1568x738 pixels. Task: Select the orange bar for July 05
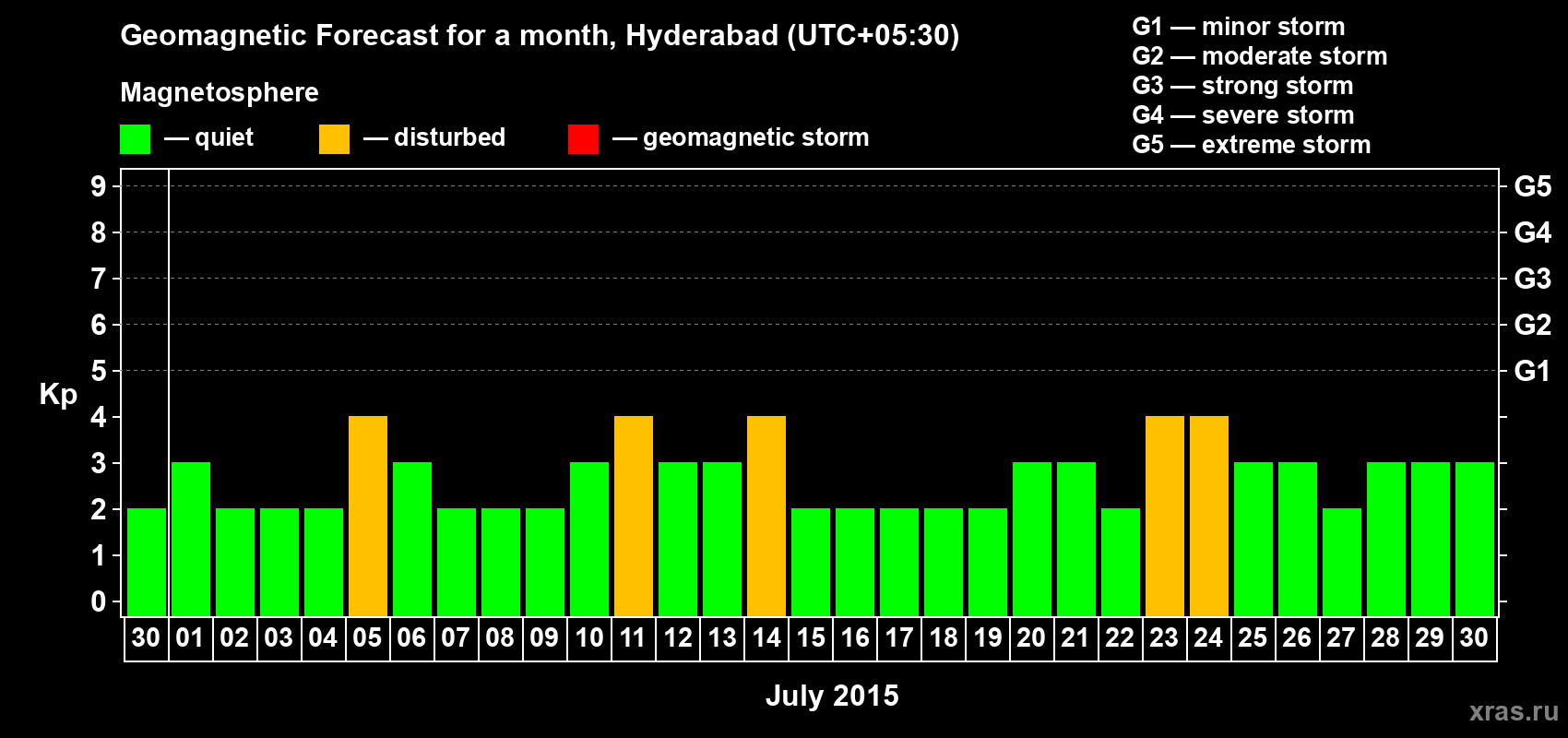point(368,517)
